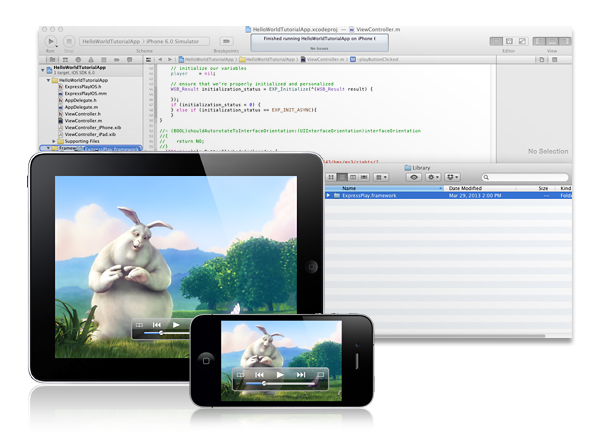
Task: Click the Run button in Xcode toolbar
Action: (50, 41)
